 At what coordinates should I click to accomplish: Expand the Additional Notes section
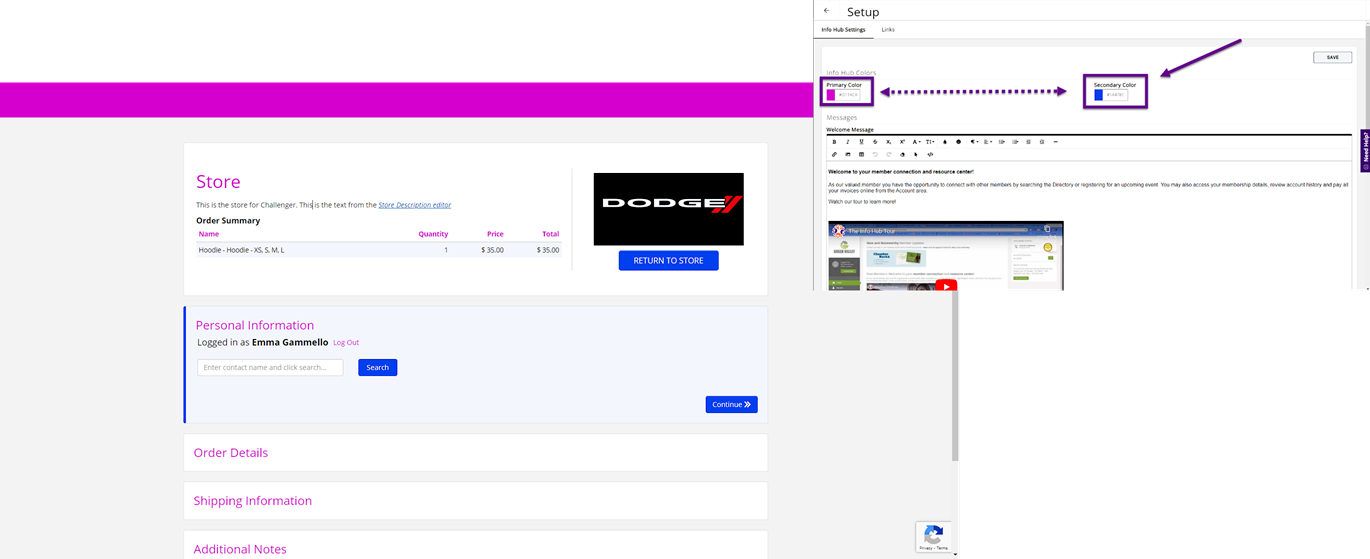(475, 546)
